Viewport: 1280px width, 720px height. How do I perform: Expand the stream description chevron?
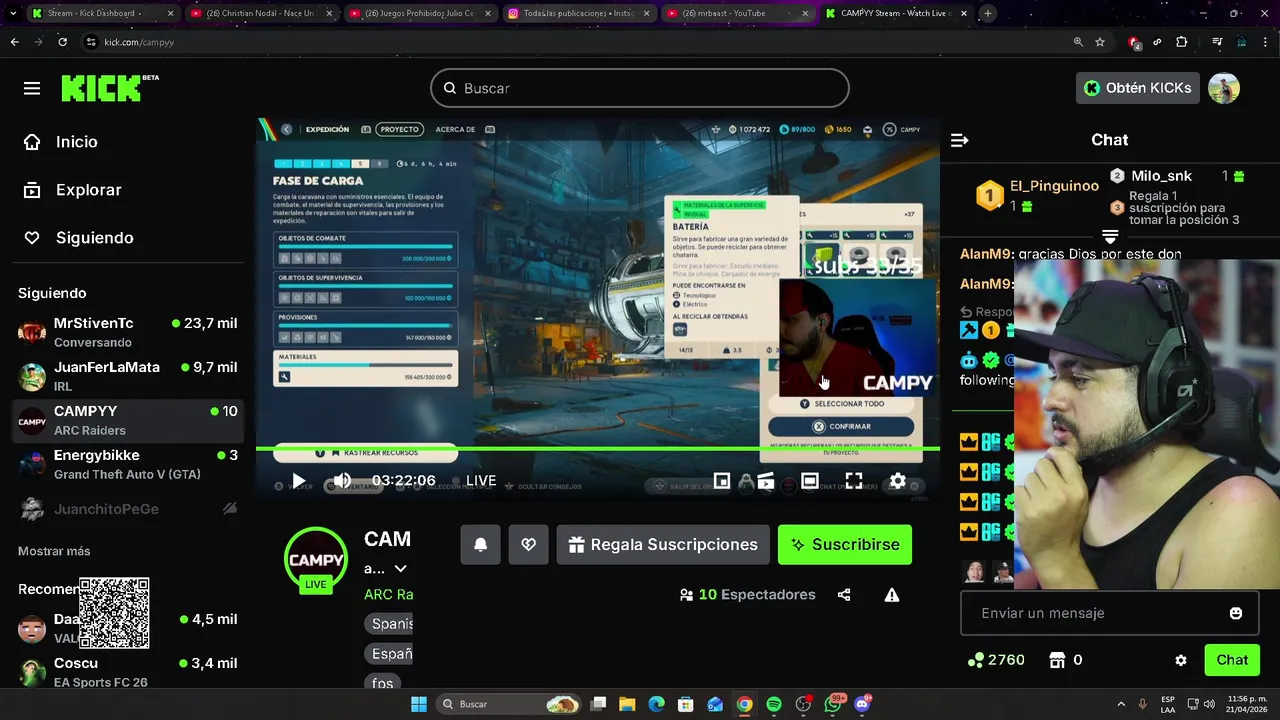click(400, 569)
